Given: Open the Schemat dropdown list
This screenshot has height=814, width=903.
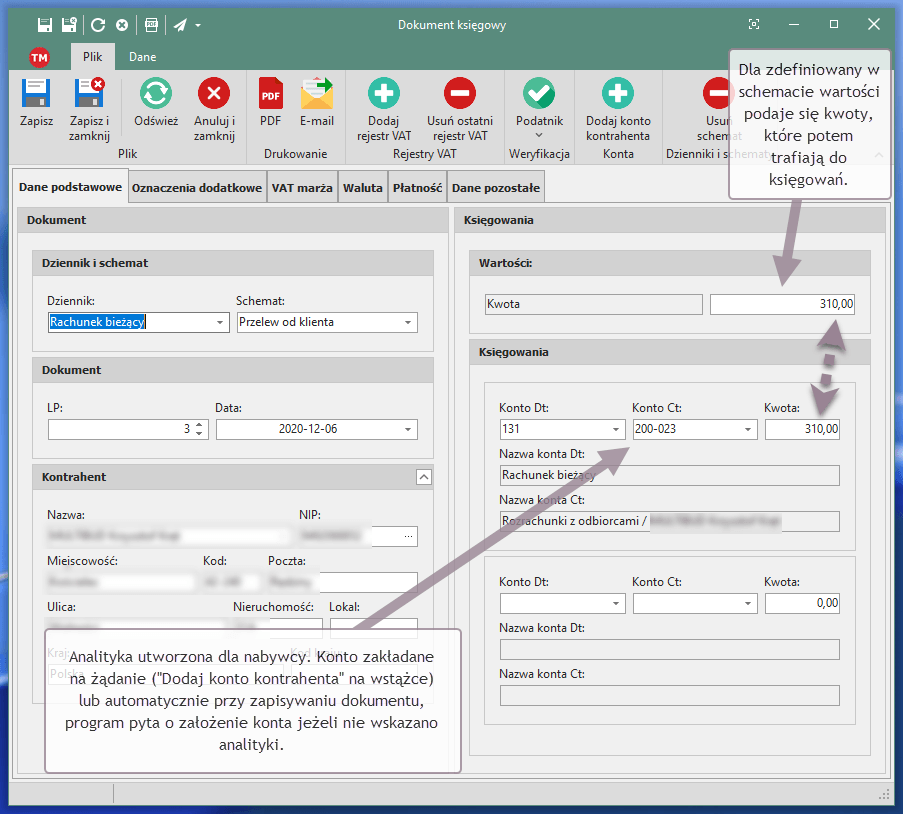Looking at the screenshot, I should click(408, 323).
